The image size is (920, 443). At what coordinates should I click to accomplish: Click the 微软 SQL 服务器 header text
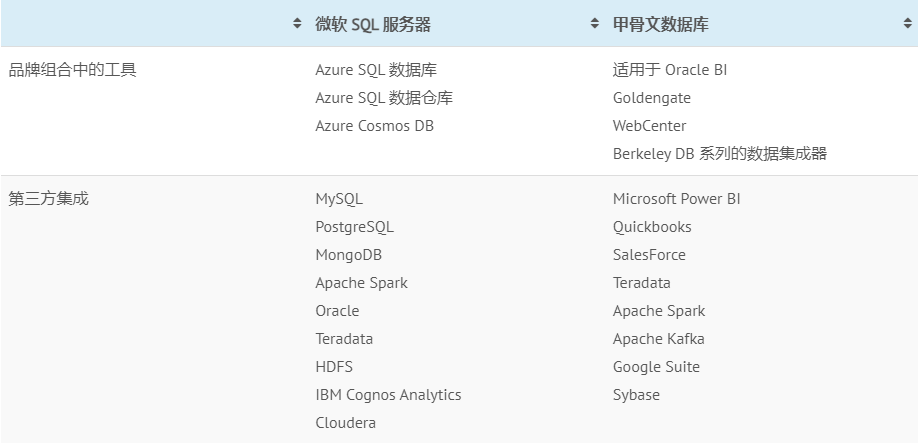pyautogui.click(x=373, y=24)
